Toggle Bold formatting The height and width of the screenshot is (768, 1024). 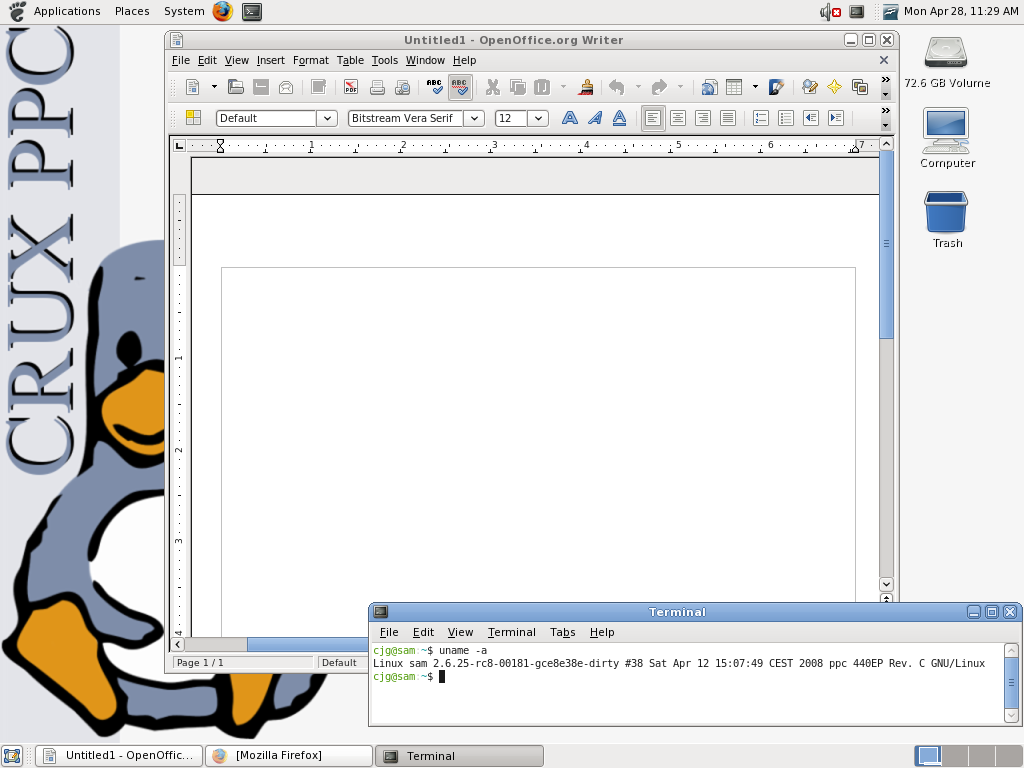[x=569, y=118]
